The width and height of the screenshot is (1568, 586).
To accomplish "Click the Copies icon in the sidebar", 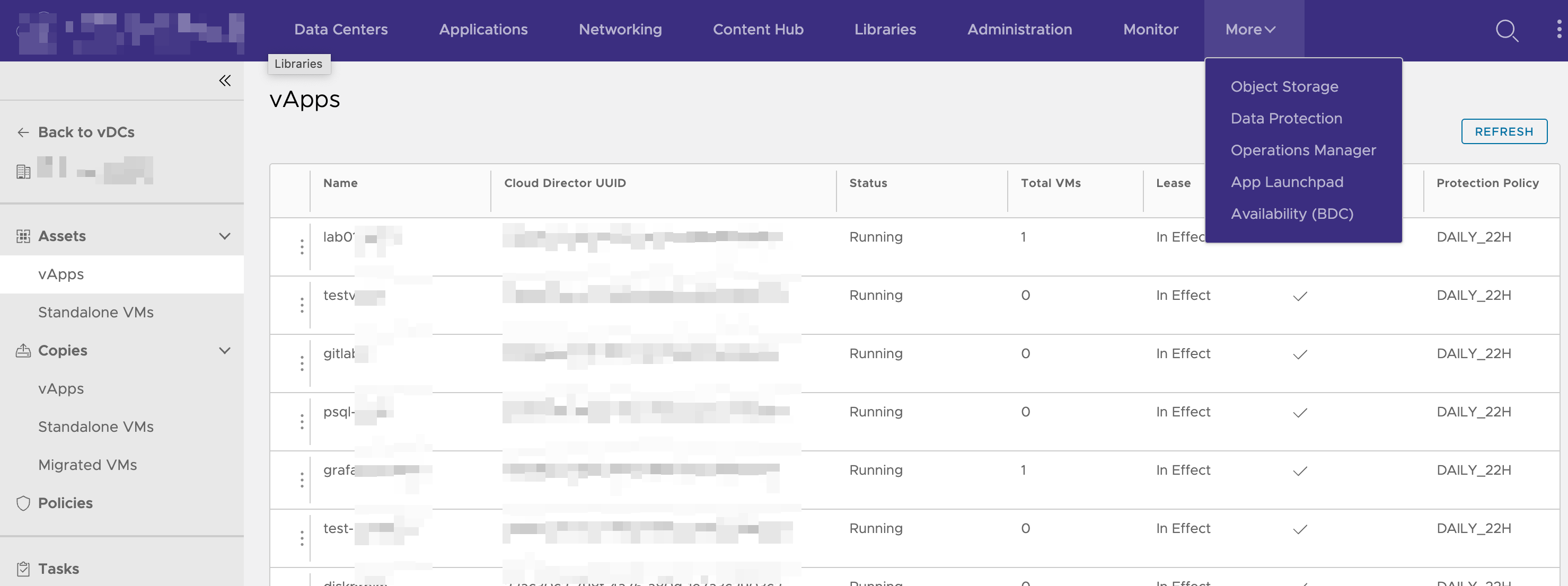I will click(23, 351).
